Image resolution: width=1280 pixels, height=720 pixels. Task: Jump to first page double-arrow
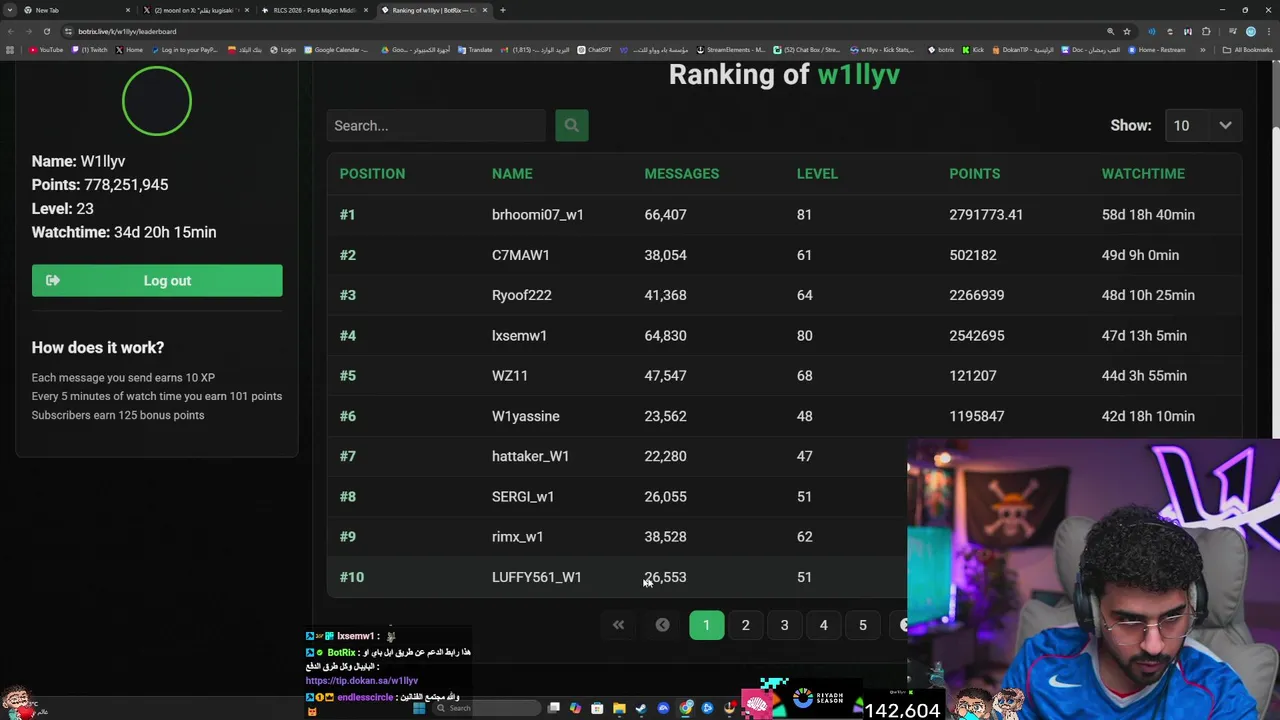618,625
